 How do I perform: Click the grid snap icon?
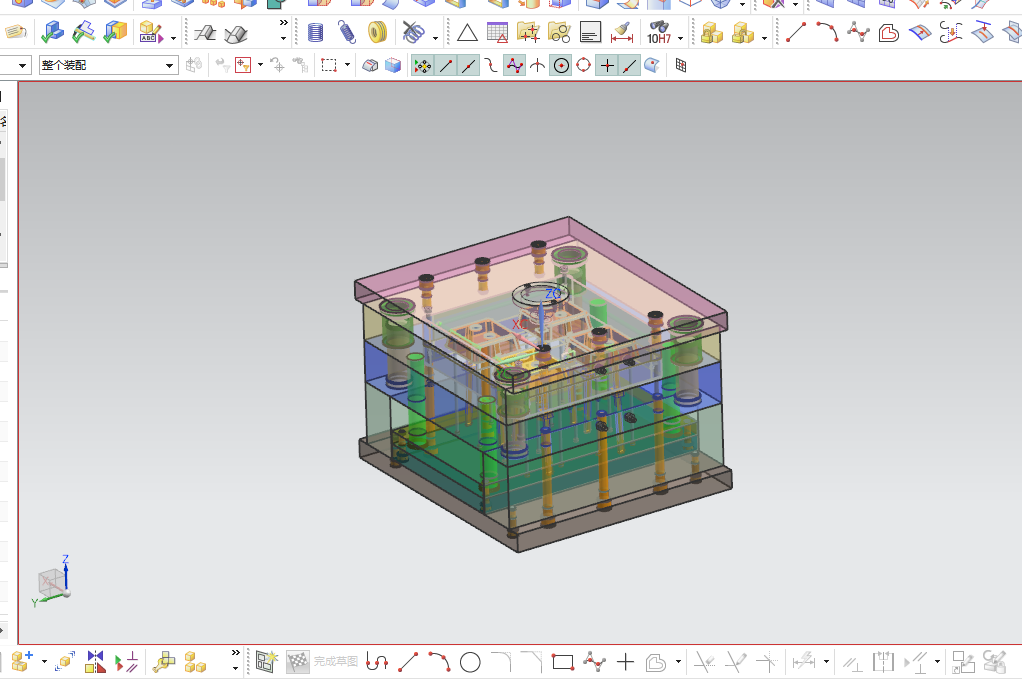tap(681, 65)
